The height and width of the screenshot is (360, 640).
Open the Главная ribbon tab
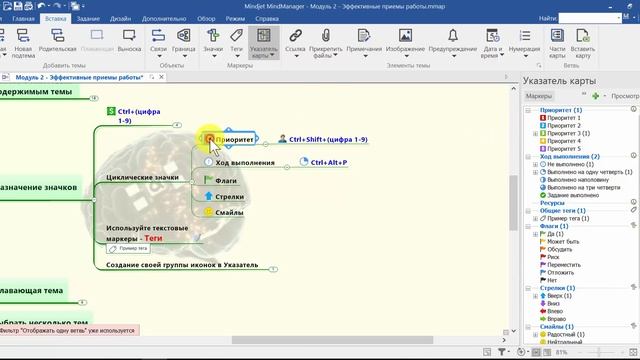[x=23, y=19]
